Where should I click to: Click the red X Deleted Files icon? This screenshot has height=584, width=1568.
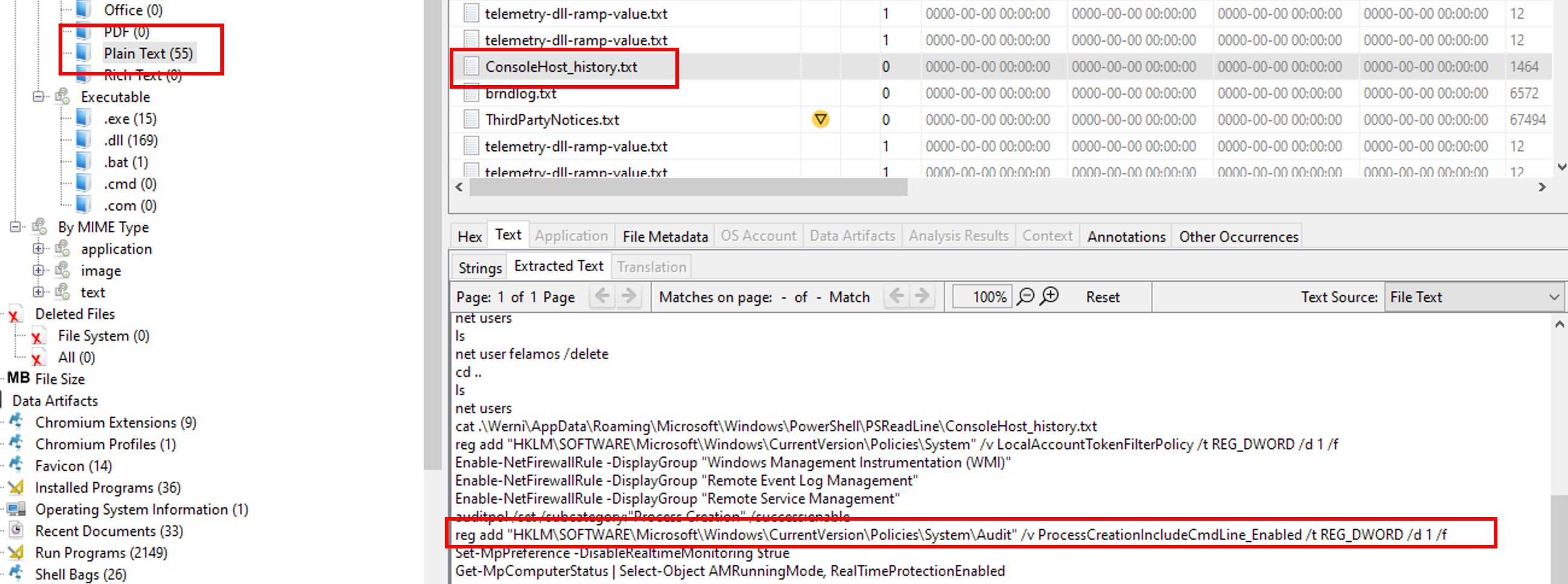(14, 314)
